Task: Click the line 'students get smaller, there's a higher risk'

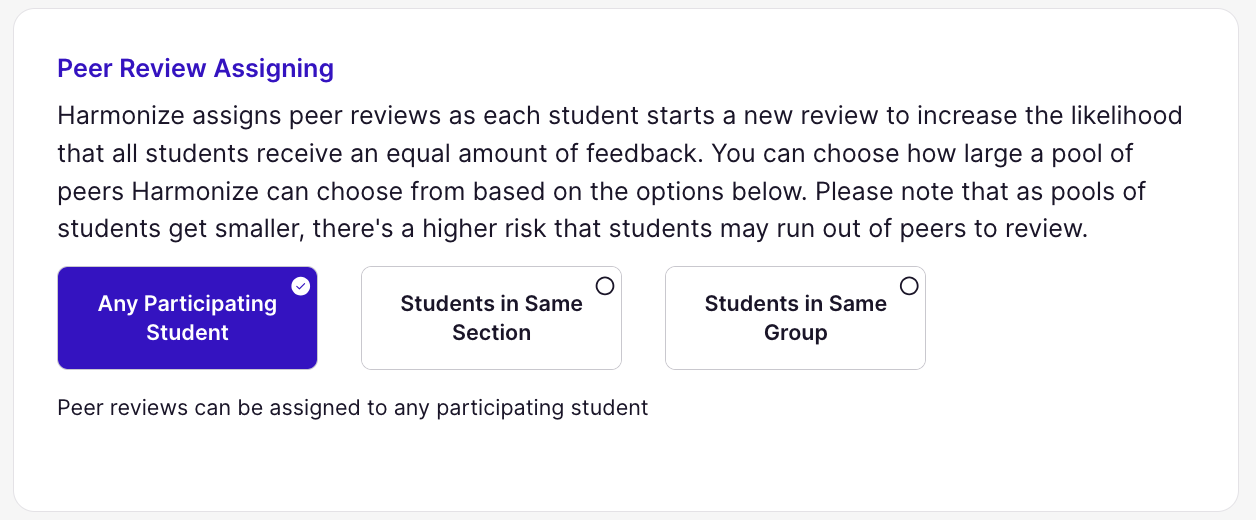Action: [x=572, y=229]
